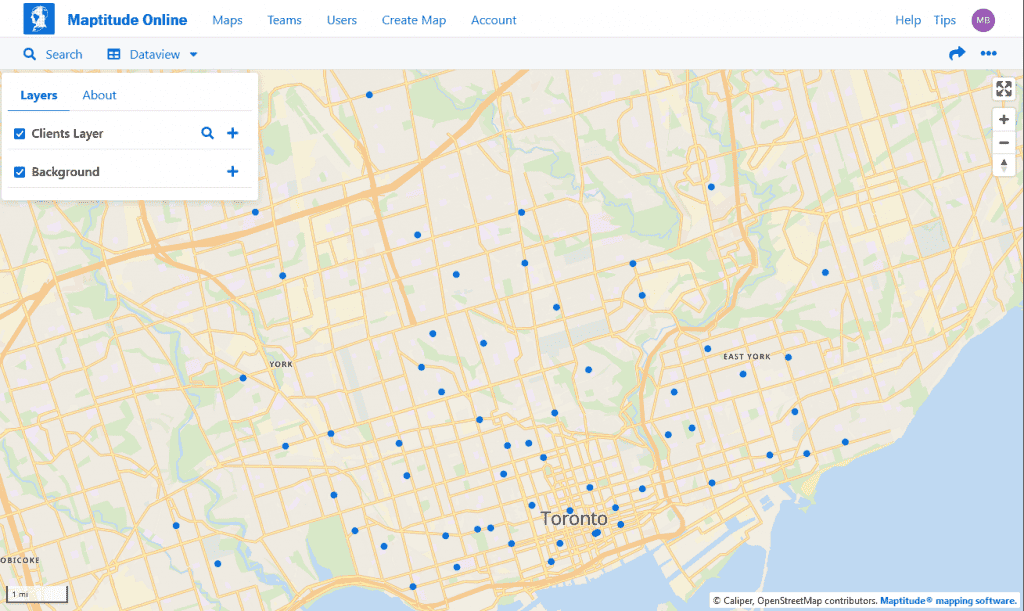Toggle the Search panel
Viewport: 1024px width, 611px height.
pyautogui.click(x=53, y=54)
